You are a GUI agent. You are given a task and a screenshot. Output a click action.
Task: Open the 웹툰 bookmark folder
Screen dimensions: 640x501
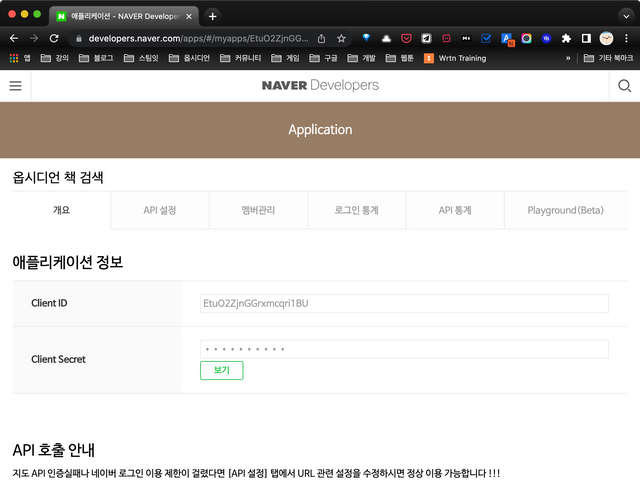tap(399, 58)
